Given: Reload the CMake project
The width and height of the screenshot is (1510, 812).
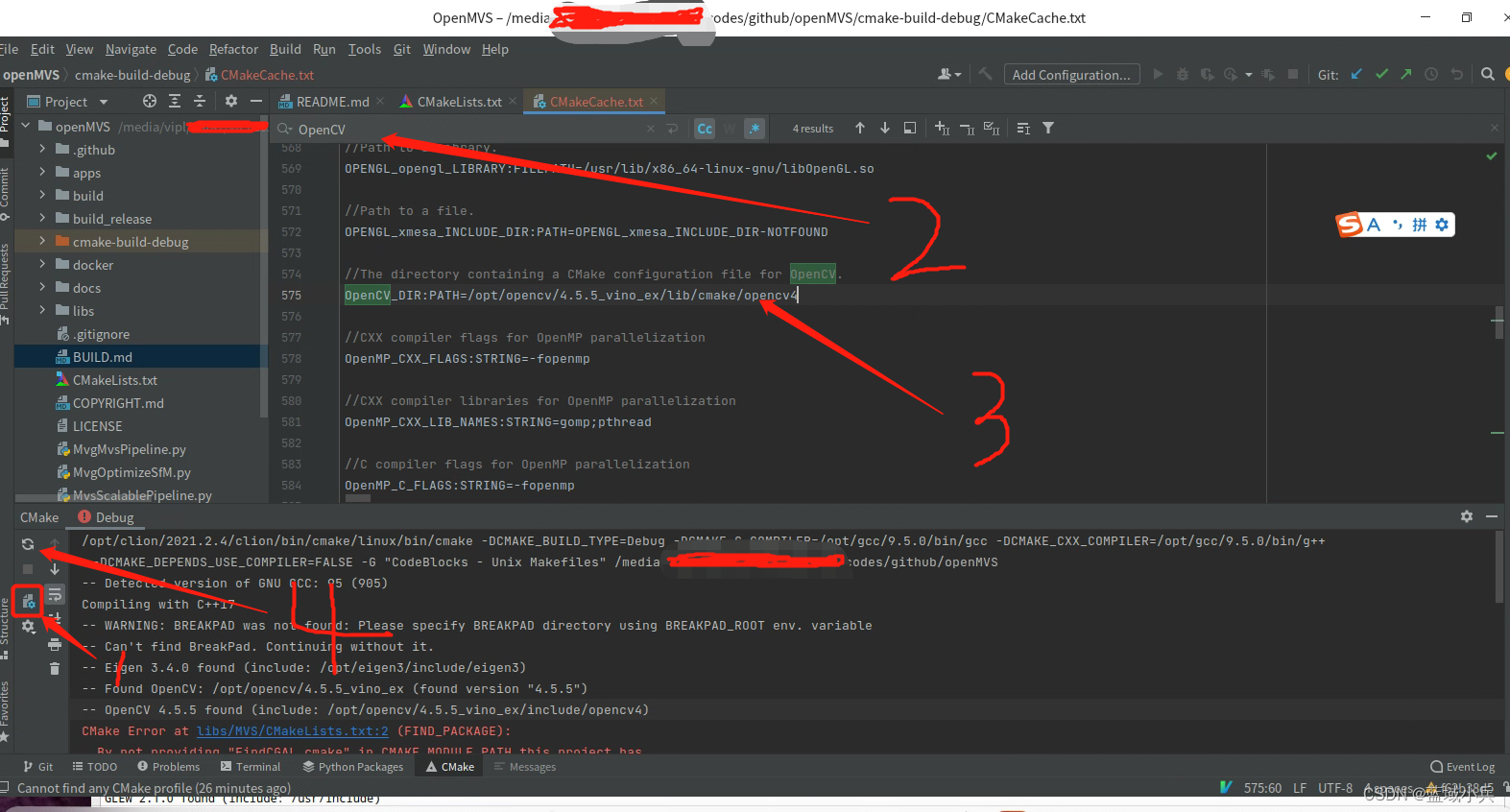Looking at the screenshot, I should coord(28,544).
